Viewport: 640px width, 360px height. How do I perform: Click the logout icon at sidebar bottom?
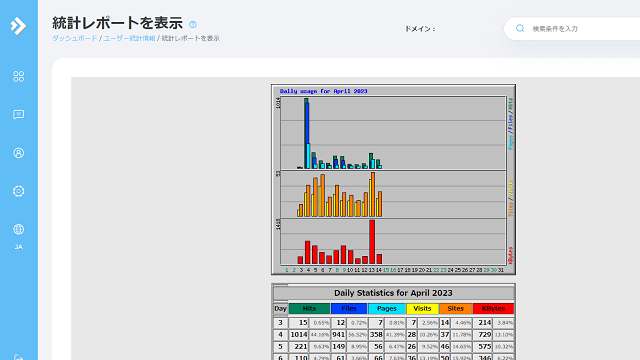(x=18, y=358)
